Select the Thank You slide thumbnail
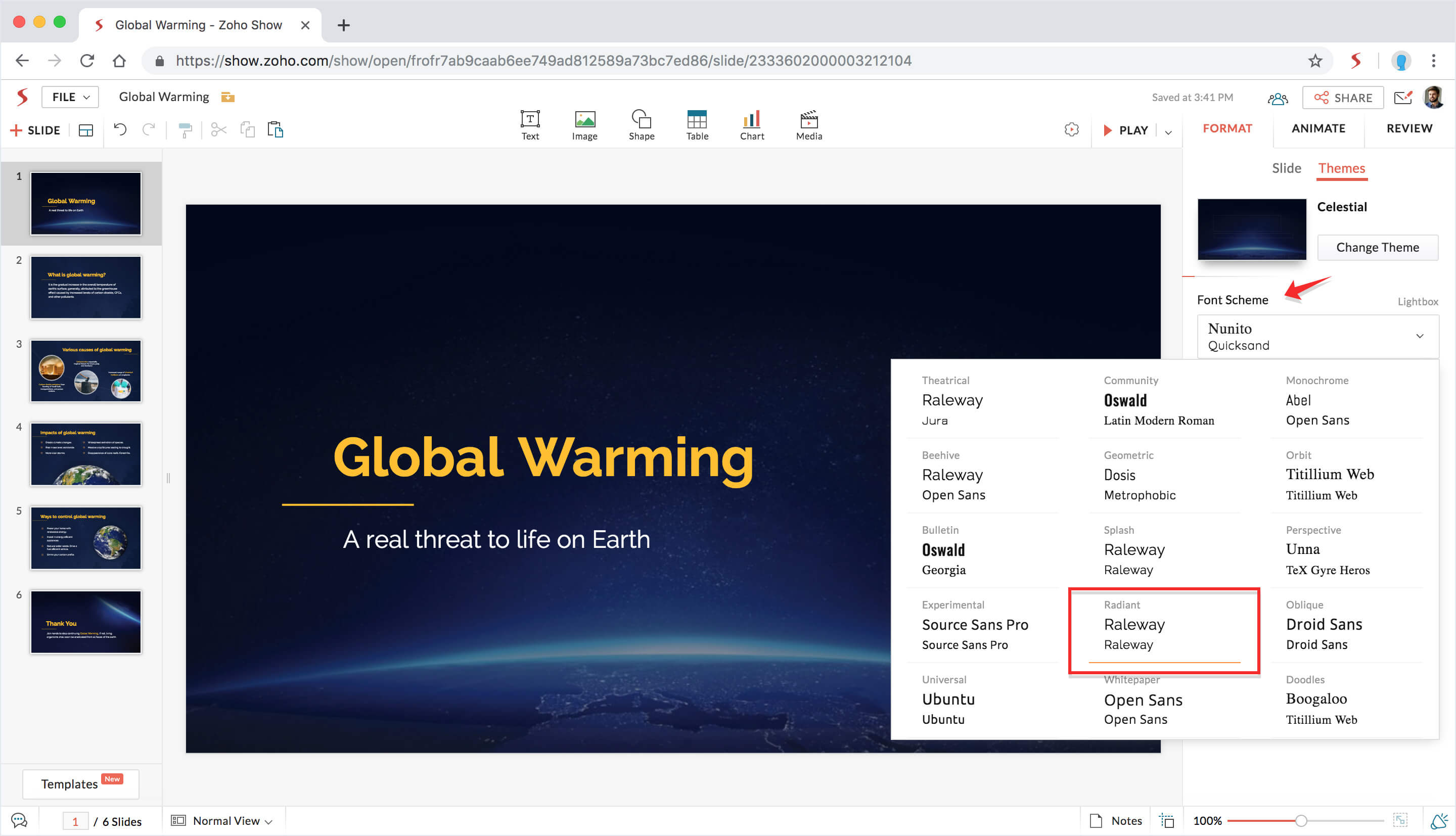Viewport: 1456px width, 836px height. click(85, 622)
